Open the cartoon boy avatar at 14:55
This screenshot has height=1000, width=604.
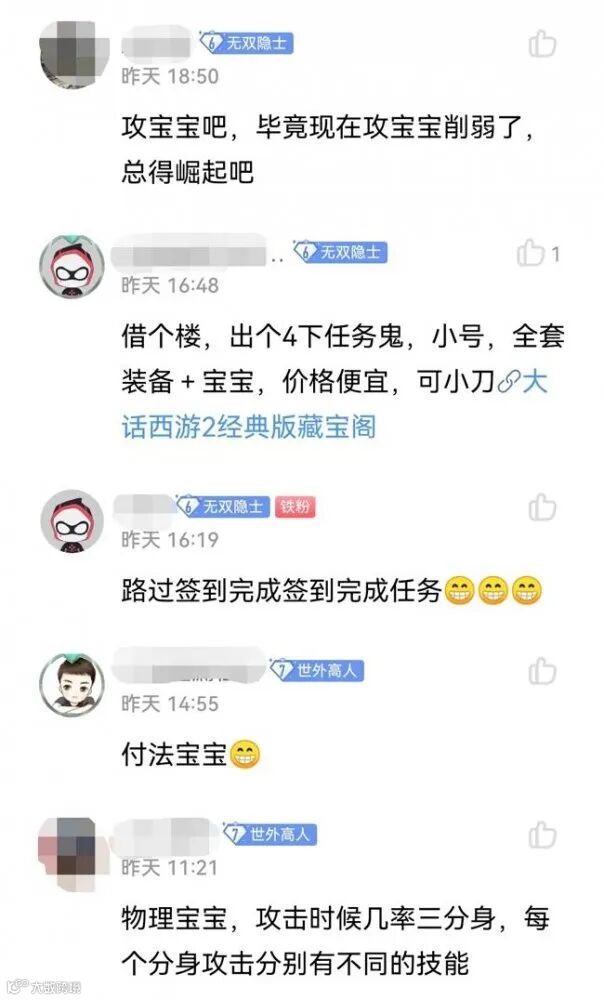pos(72,684)
